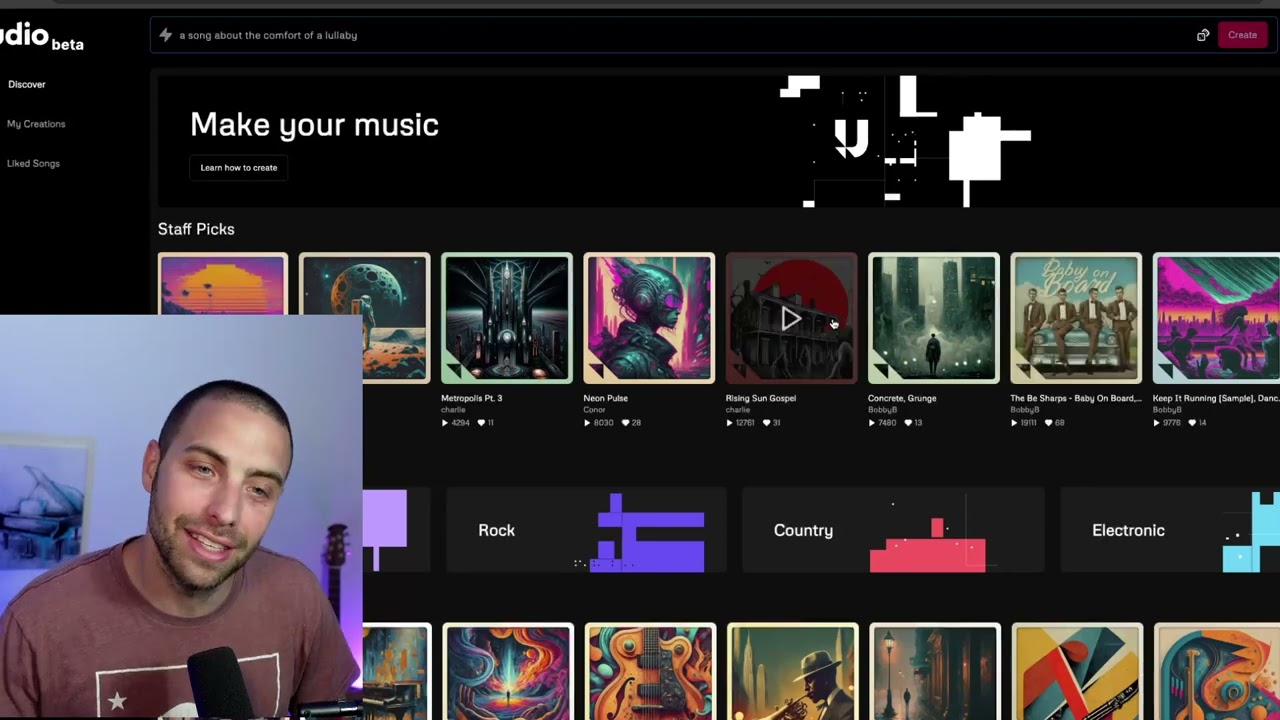Click the share icon beside Create
This screenshot has height=720, width=1280.
click(x=1203, y=35)
